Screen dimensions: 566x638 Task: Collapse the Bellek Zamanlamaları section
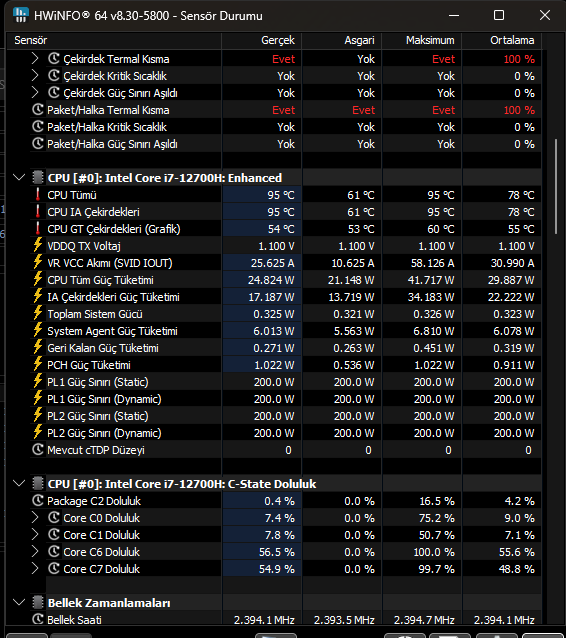[x=19, y=602]
